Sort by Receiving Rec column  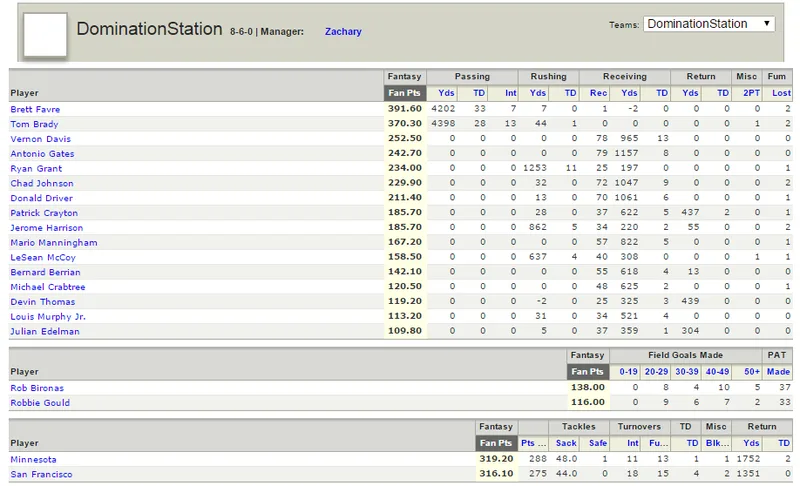click(x=598, y=93)
